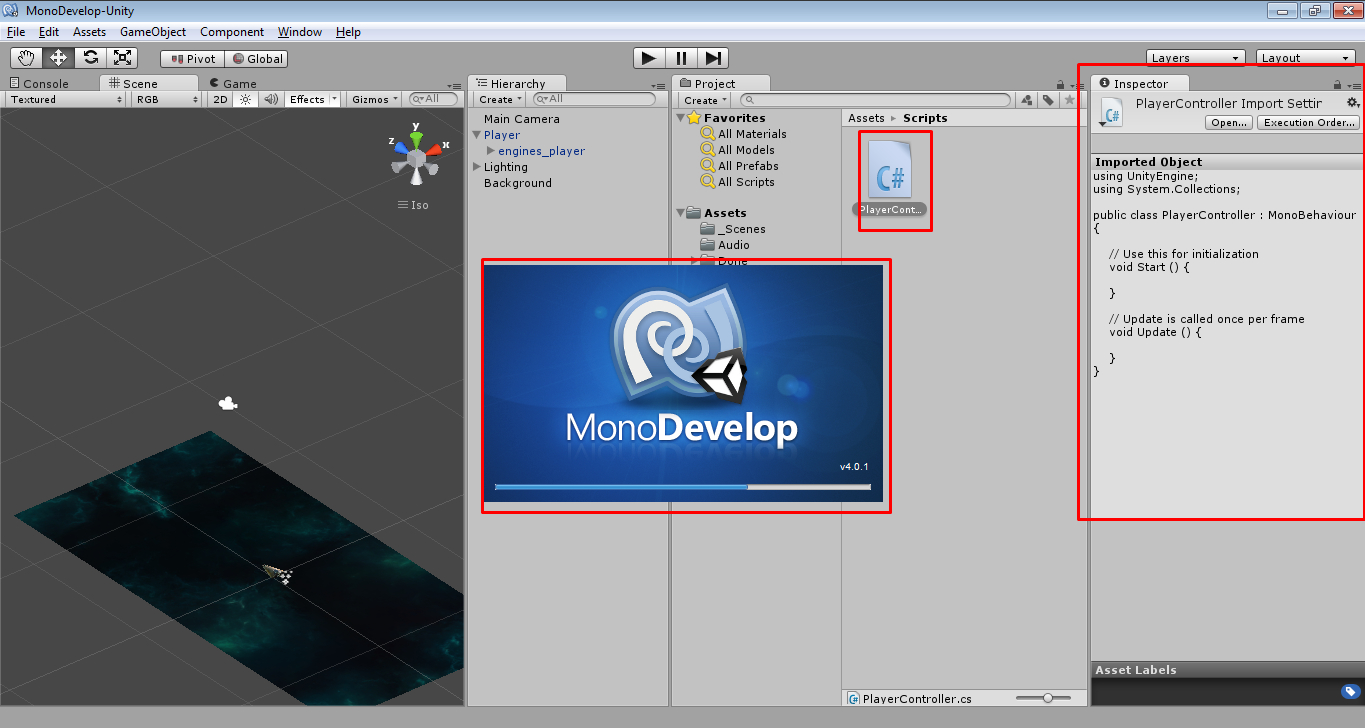Open the Hierarchy Create dropdown
Viewport: 1365px width, 728px height.
pos(500,99)
